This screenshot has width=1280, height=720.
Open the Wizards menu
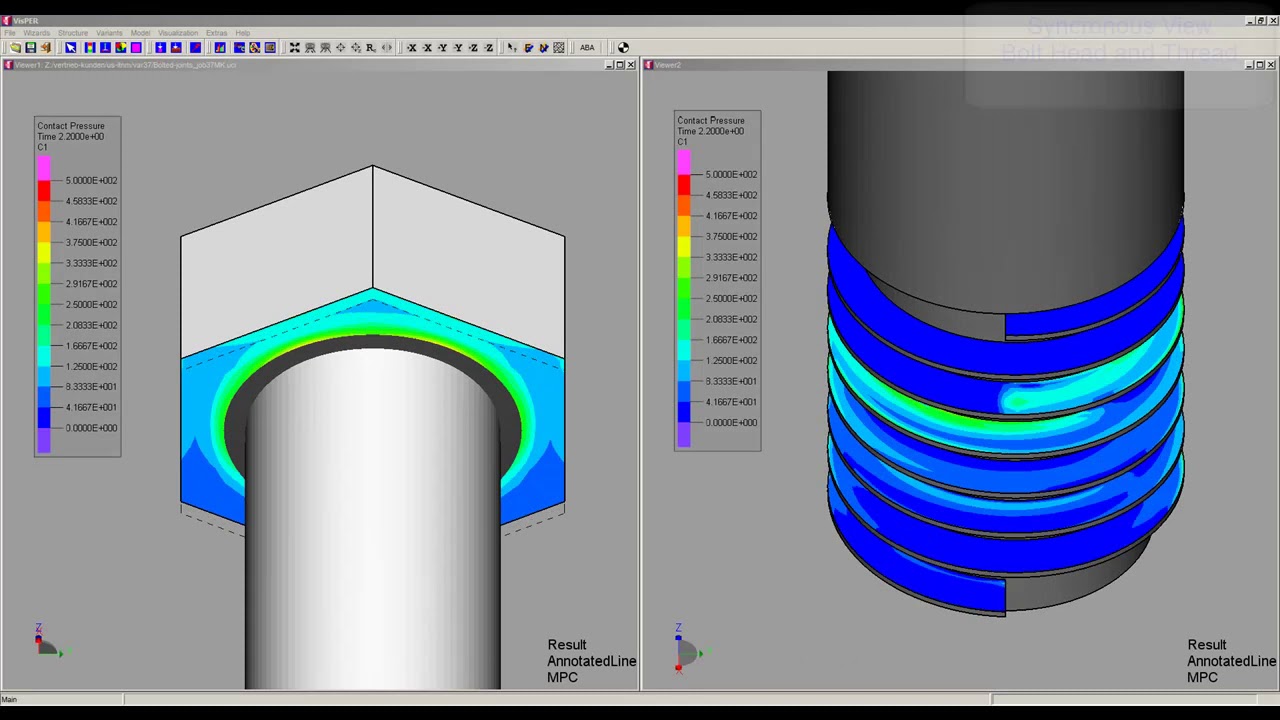[x=36, y=33]
